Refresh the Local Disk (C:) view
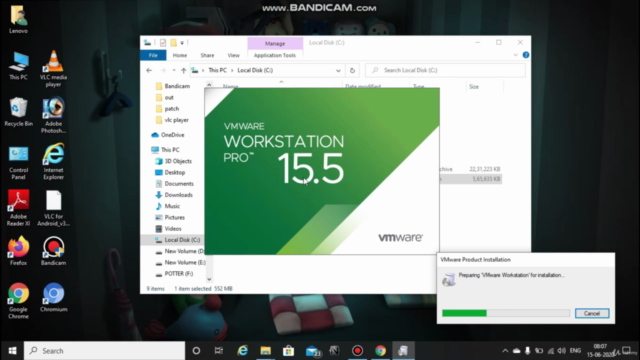 point(352,70)
